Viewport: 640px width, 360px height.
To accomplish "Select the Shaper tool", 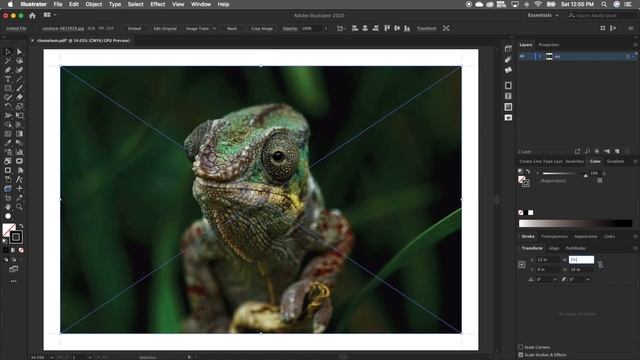I will pos(8,97).
